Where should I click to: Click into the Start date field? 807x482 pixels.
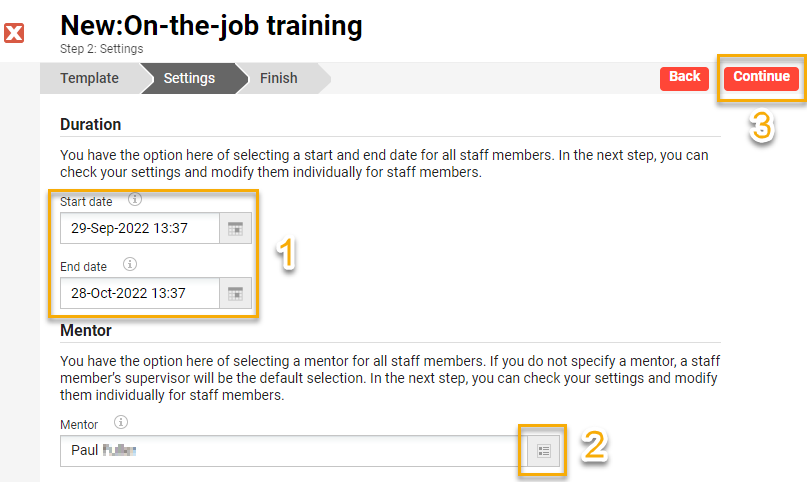point(138,228)
